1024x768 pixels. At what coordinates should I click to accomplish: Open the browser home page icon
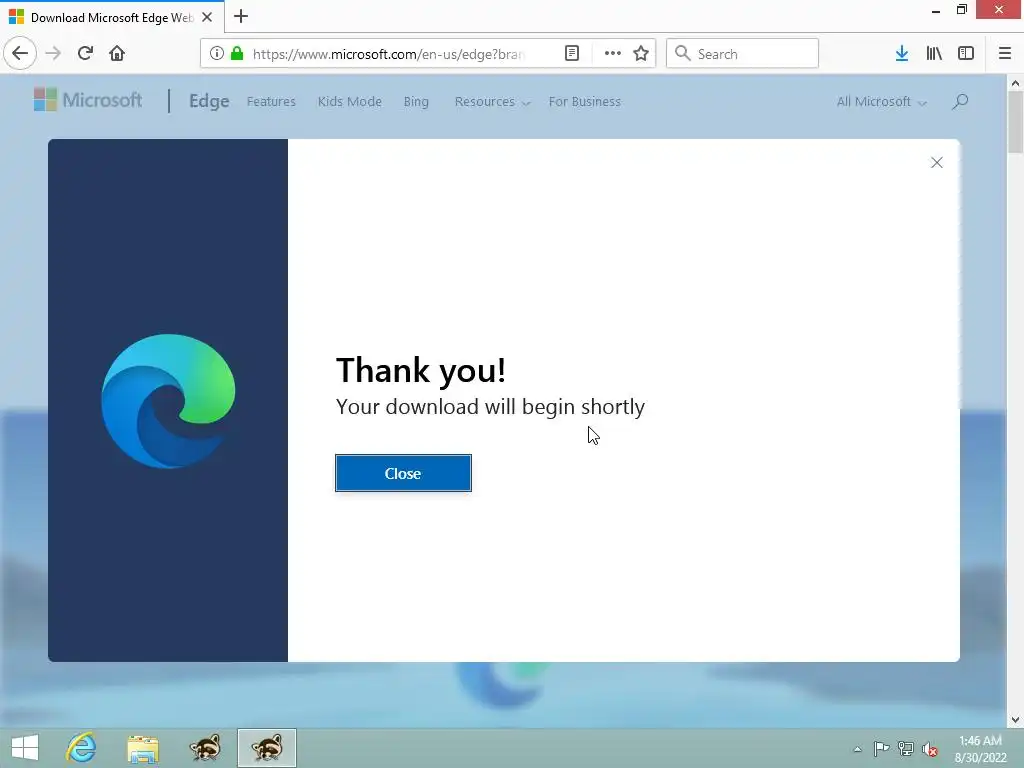117,53
